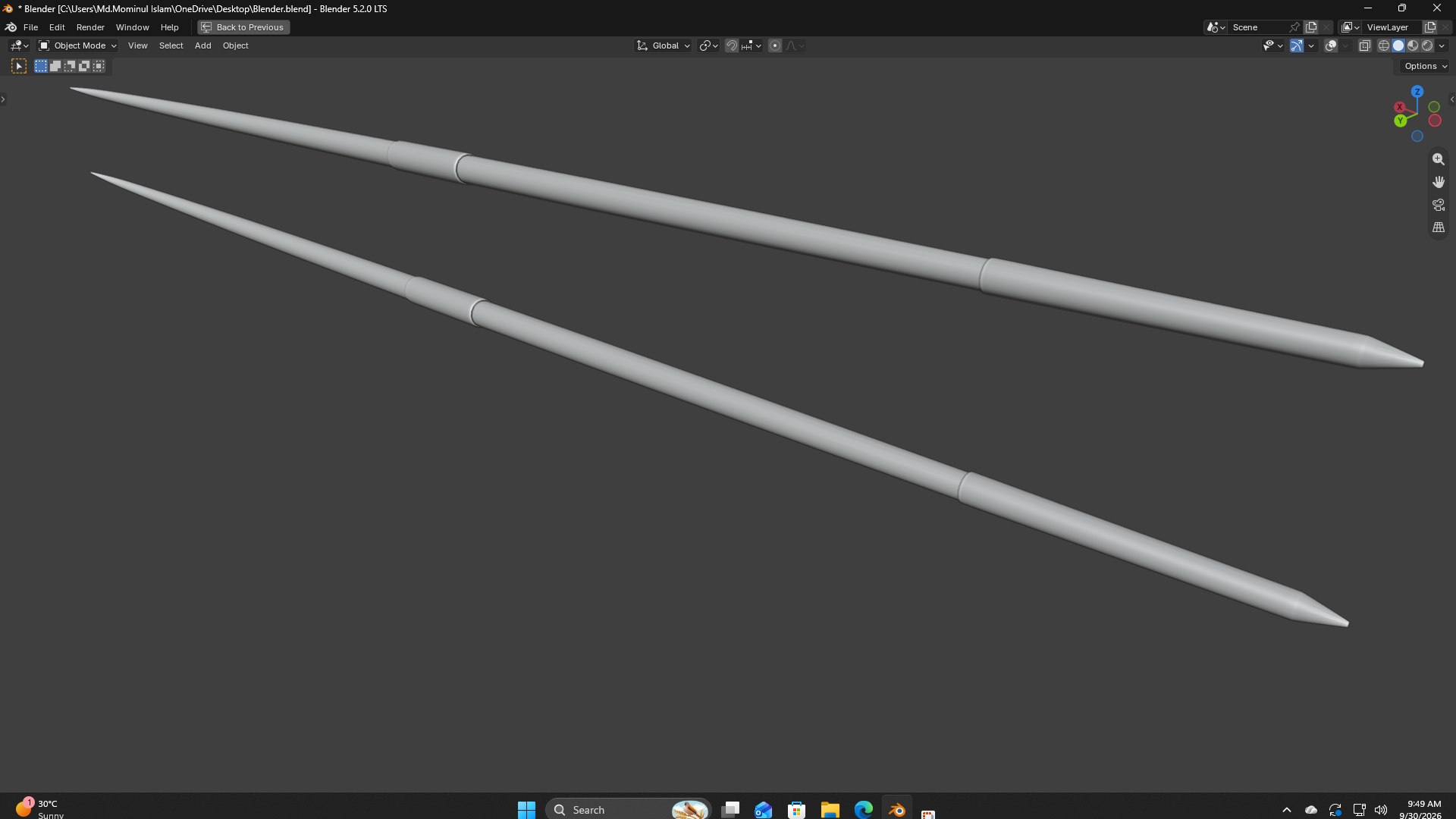The height and width of the screenshot is (819, 1456).
Task: Click the pan view hand icon
Action: [1438, 182]
